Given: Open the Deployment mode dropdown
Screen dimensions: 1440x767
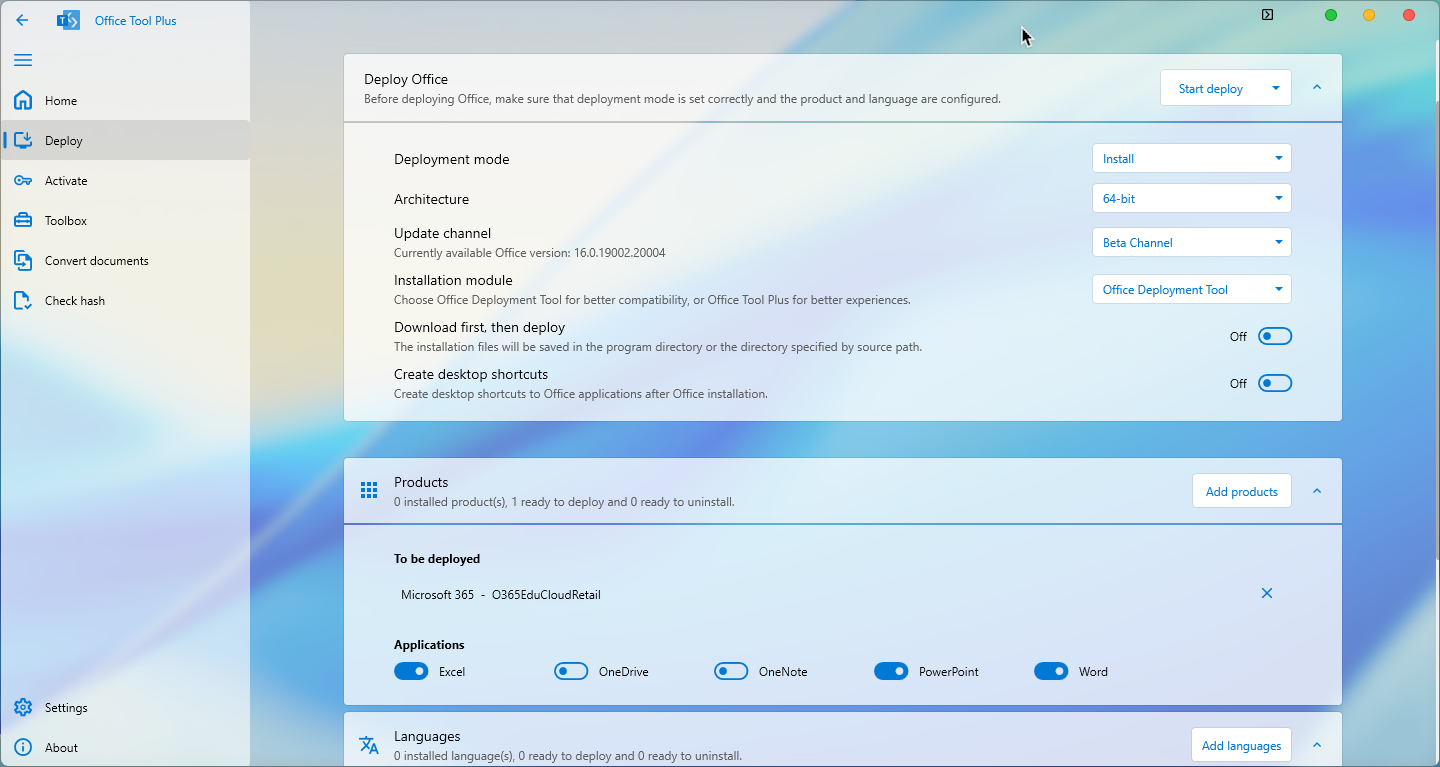Looking at the screenshot, I should (1191, 158).
